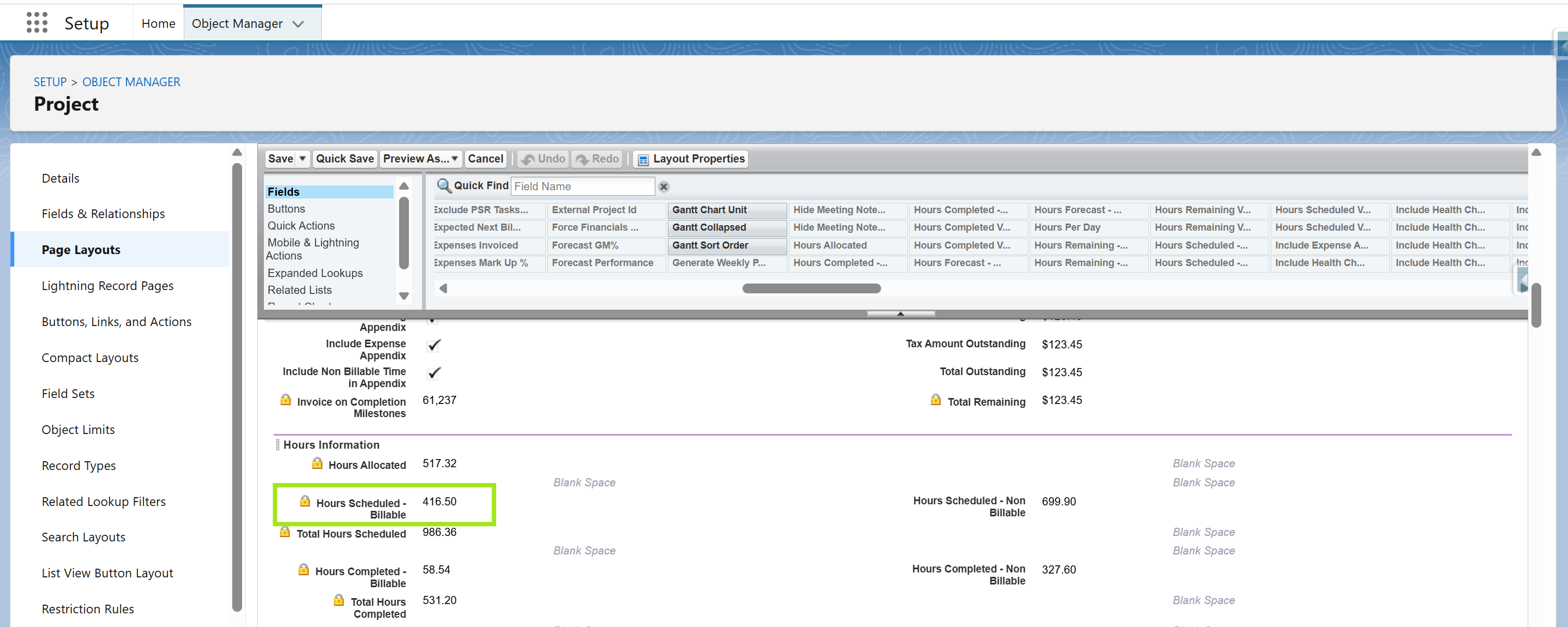This screenshot has height=627, width=1568.
Task: Open Lightning Record Pages in sidebar
Action: [x=107, y=286]
